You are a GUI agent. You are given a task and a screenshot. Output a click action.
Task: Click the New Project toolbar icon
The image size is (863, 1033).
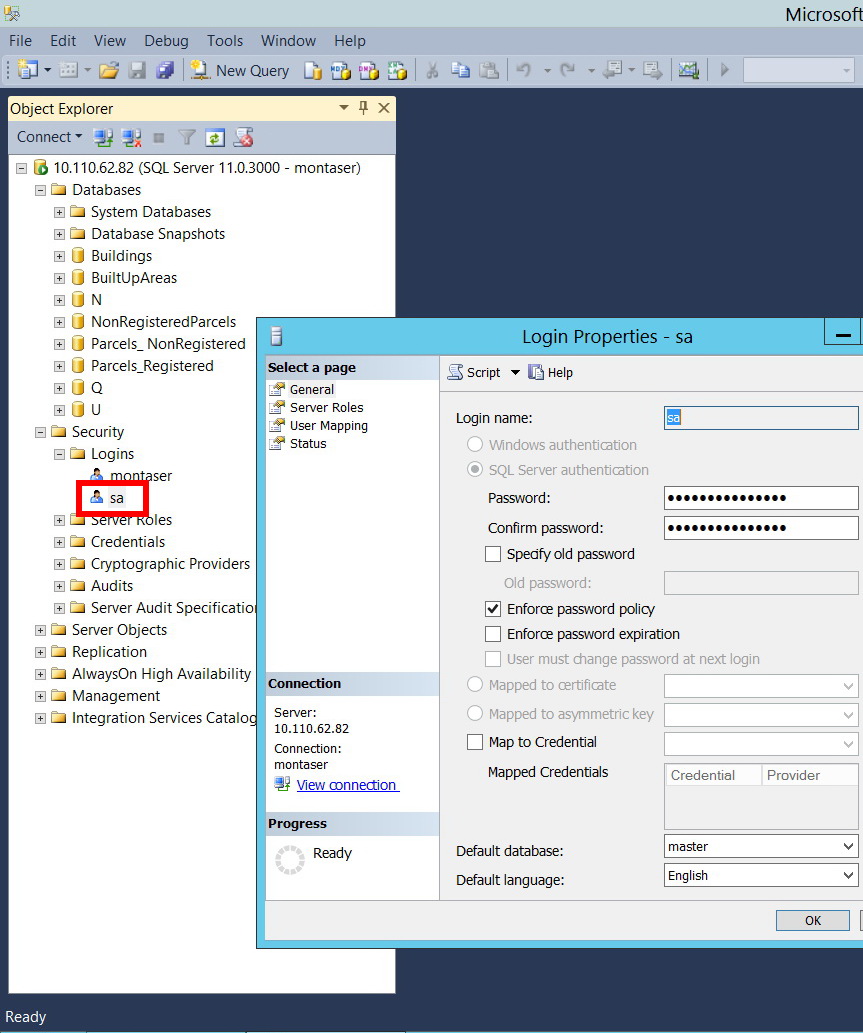click(28, 69)
